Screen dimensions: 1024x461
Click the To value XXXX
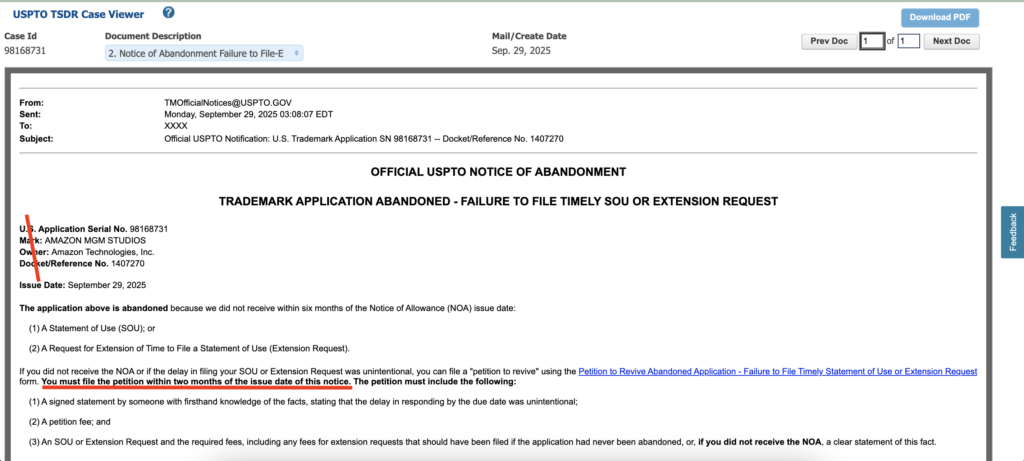pos(176,126)
